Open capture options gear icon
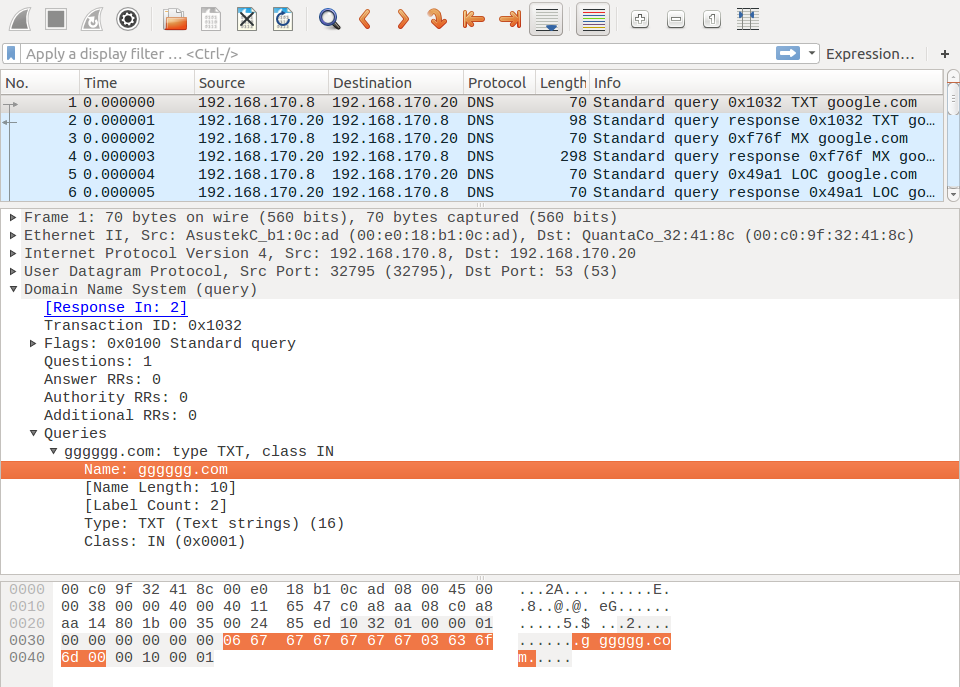 pyautogui.click(x=127, y=18)
